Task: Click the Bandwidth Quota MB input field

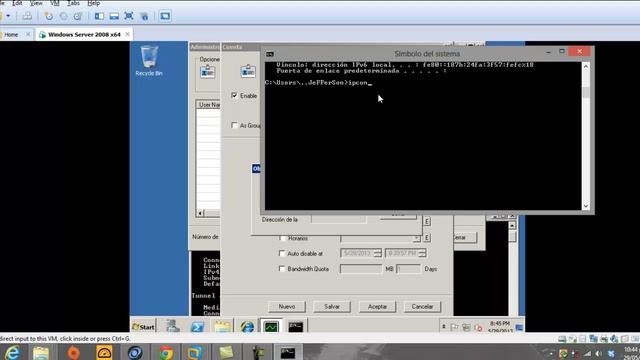Action: click(x=361, y=269)
